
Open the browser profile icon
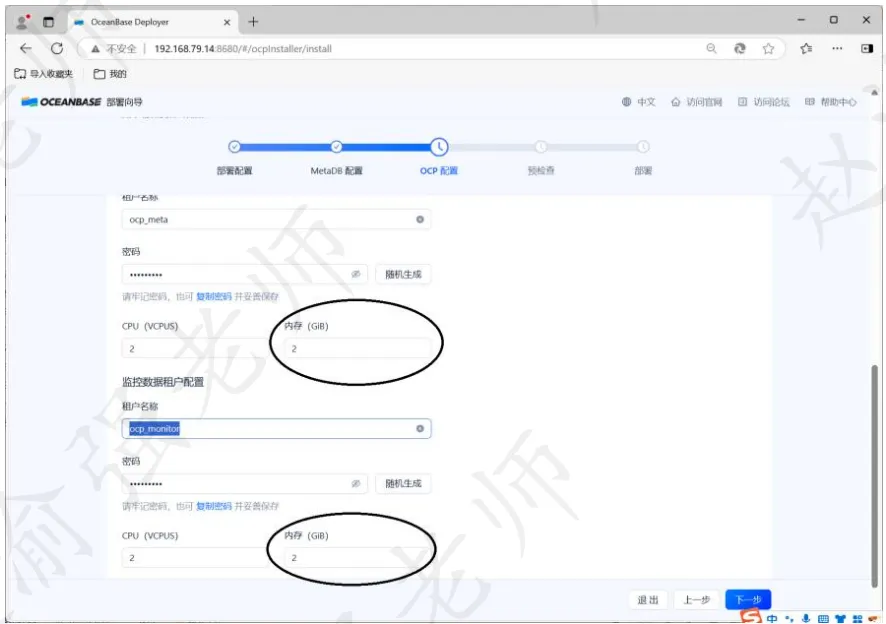pos(23,21)
